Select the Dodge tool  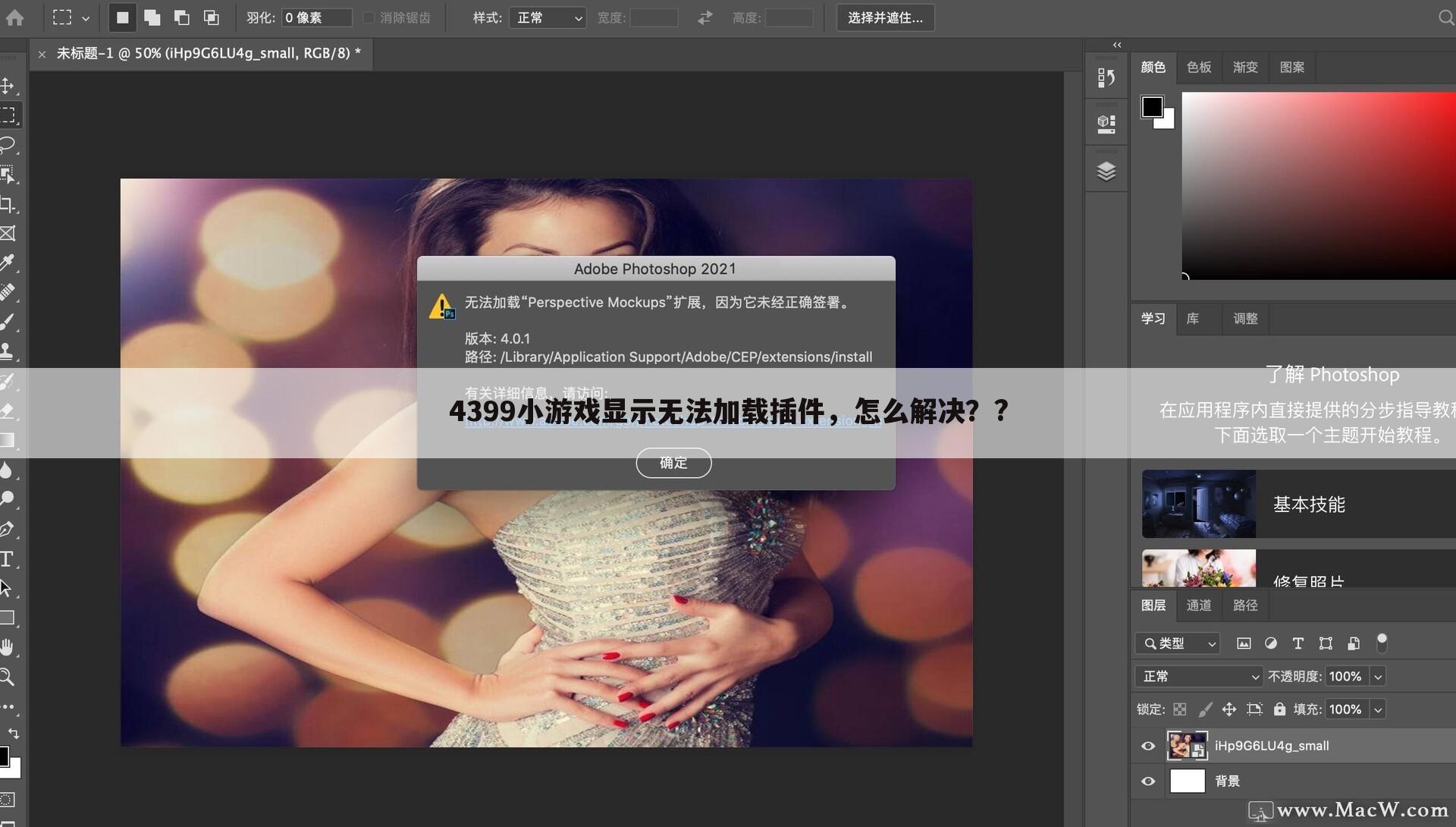click(x=8, y=499)
